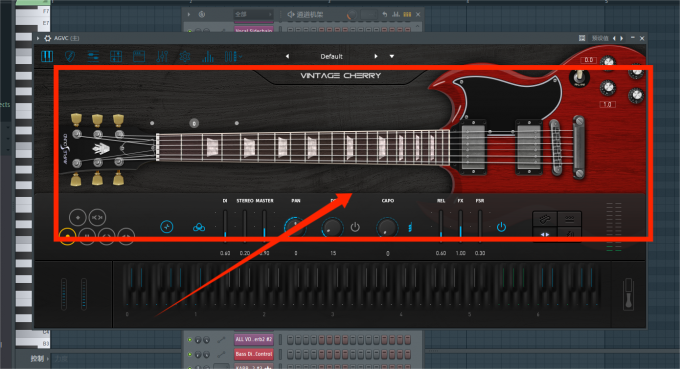Click the knob beside the 0.0 value
This screenshot has width=680, height=369.
point(608,62)
